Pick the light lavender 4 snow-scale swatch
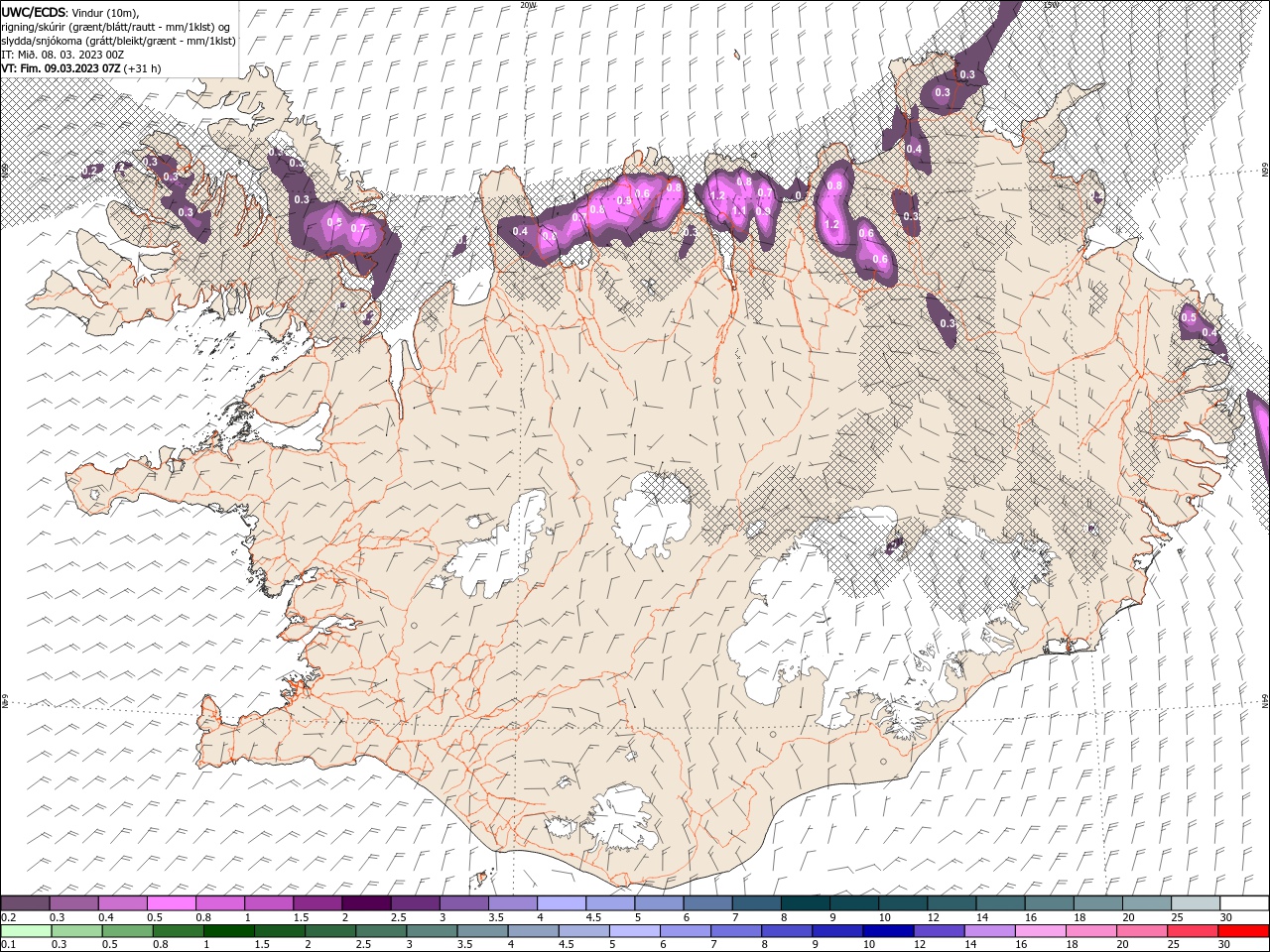The width and height of the screenshot is (1270, 952). [x=562, y=903]
